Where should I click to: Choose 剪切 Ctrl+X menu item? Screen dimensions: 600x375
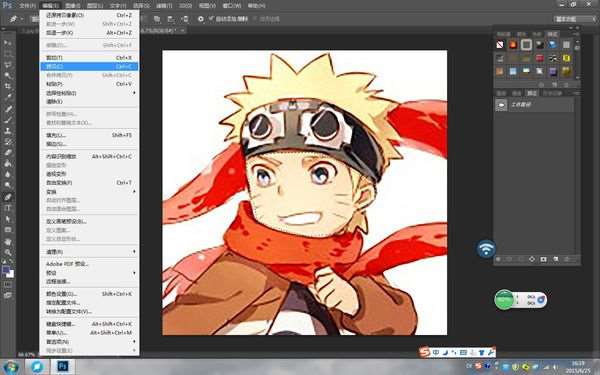click(x=89, y=58)
